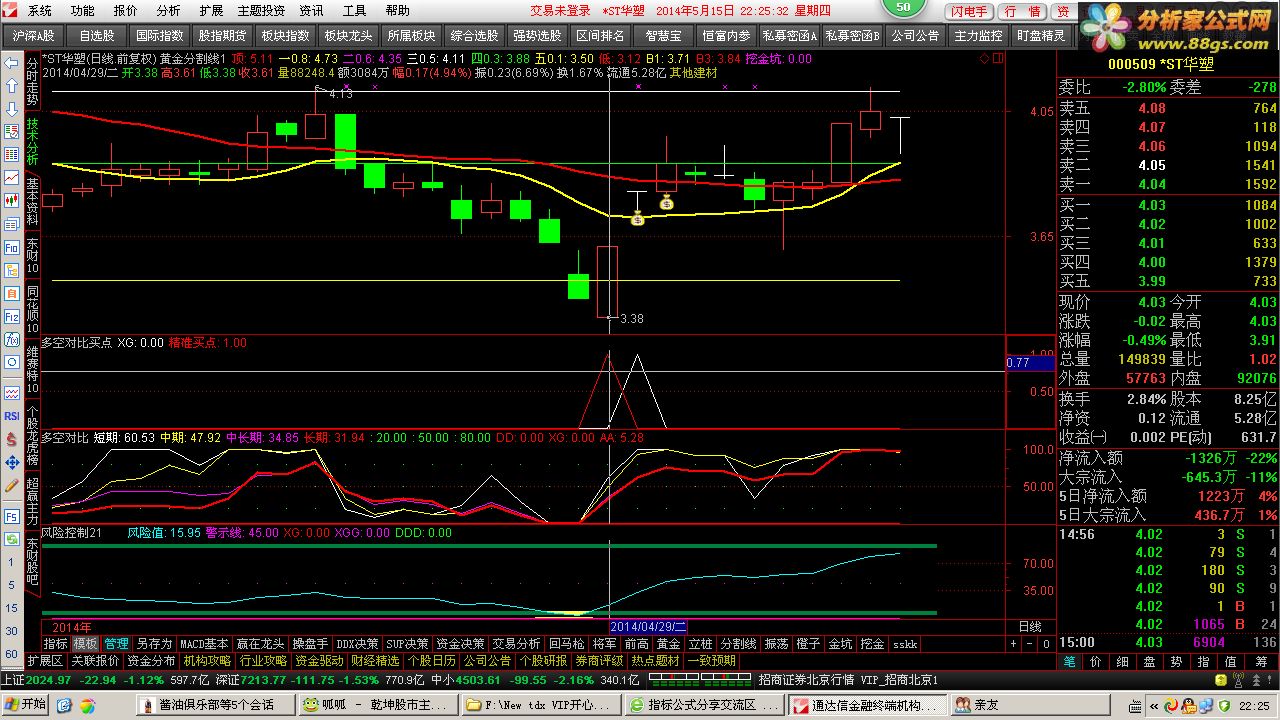Select the blue four-way move arrows icon
Viewport: 1280px width, 720px height.
(x=11, y=463)
